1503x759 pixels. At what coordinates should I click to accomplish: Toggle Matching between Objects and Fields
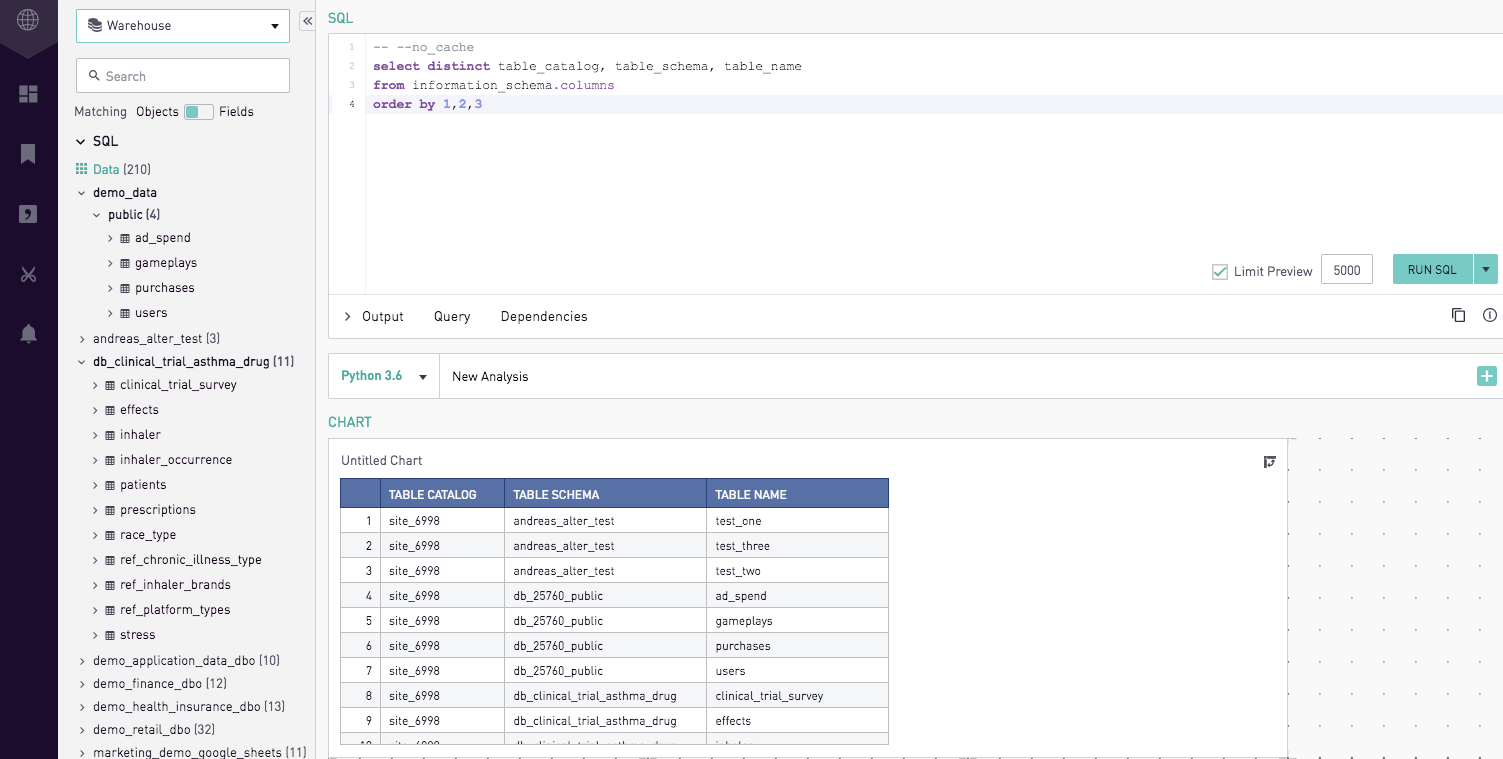(199, 112)
